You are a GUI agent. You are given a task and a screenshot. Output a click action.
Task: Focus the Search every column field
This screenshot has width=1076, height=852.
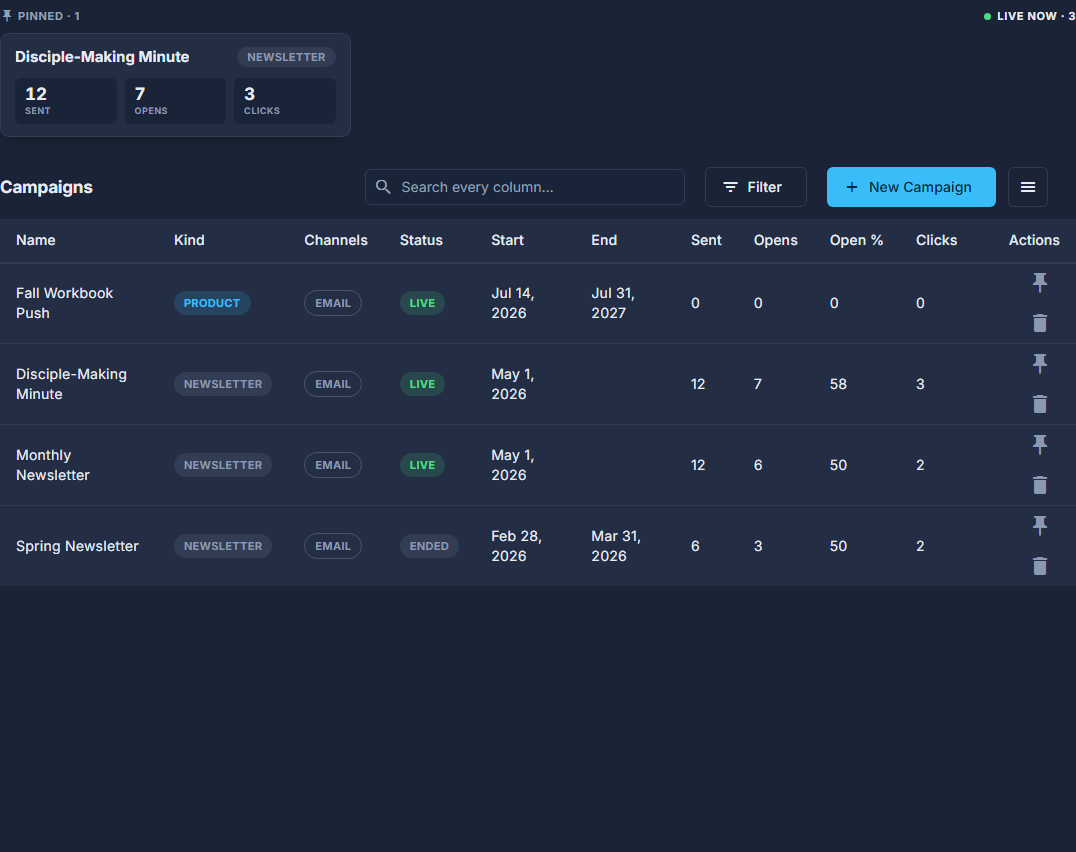pyautogui.click(x=525, y=187)
